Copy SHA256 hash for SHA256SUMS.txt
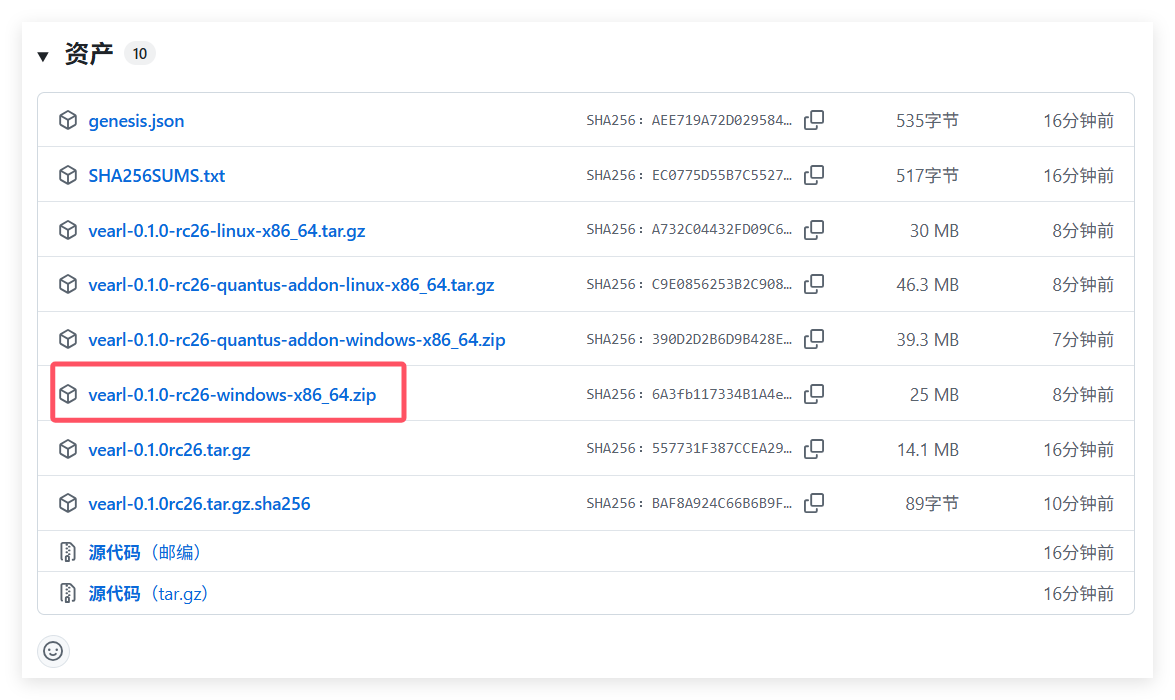 coord(814,175)
